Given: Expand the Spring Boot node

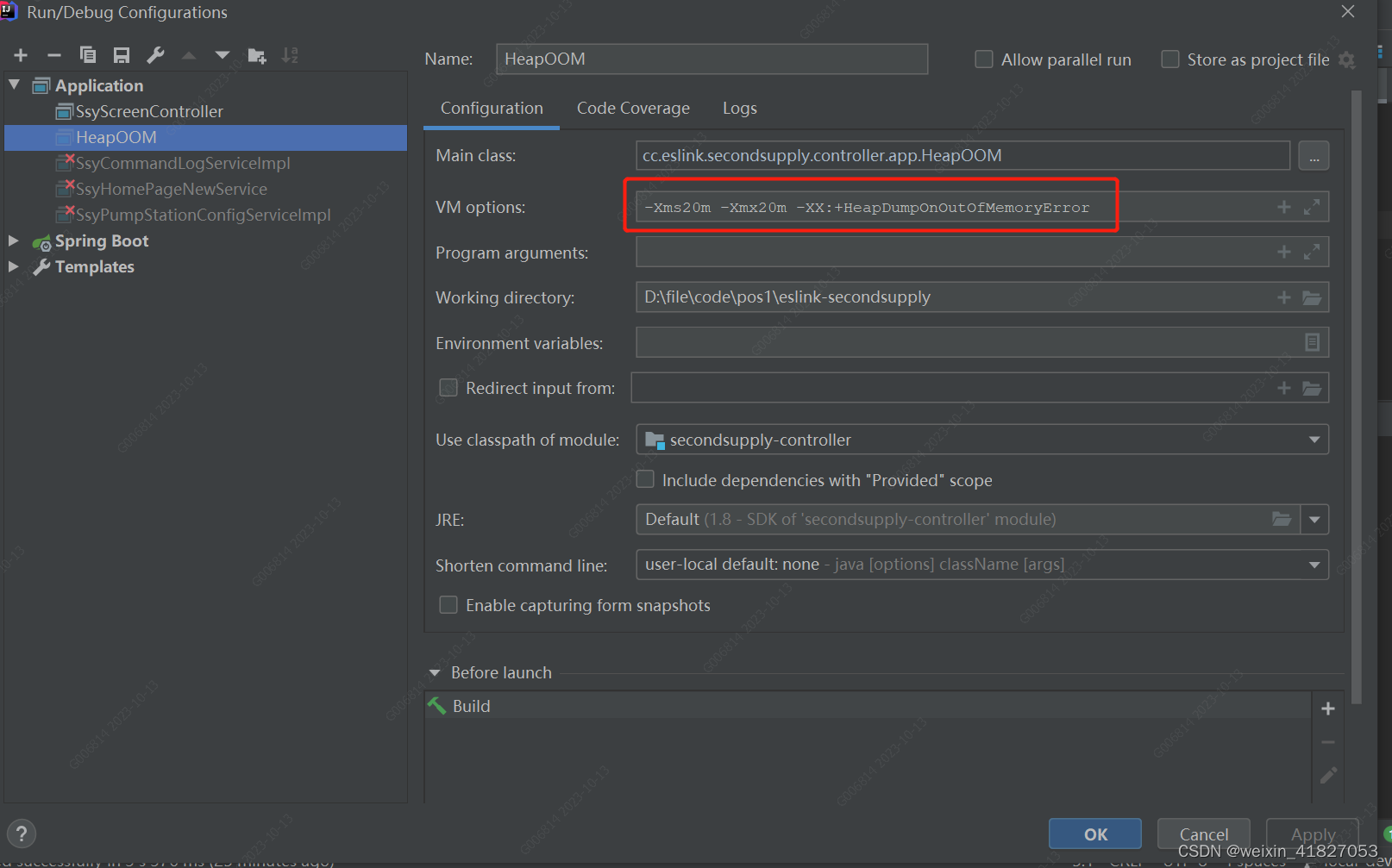Looking at the screenshot, I should point(14,240).
